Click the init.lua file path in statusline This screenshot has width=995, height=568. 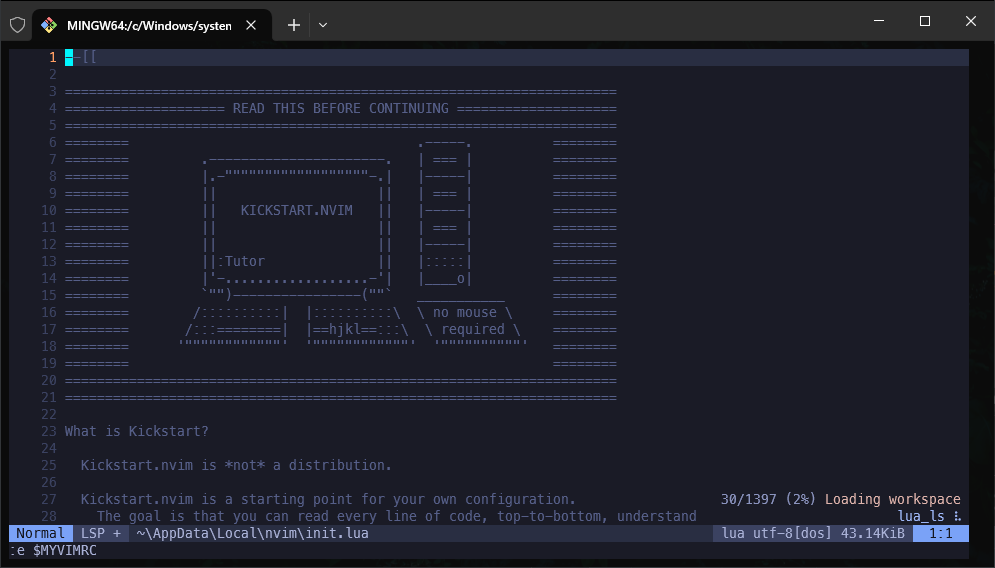tap(253, 533)
